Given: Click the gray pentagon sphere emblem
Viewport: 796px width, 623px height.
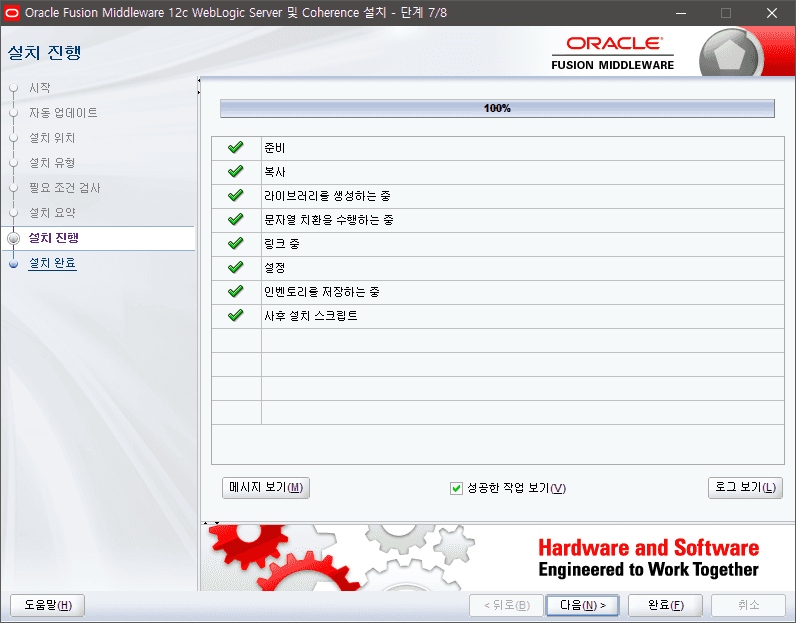Looking at the screenshot, I should click(729, 55).
